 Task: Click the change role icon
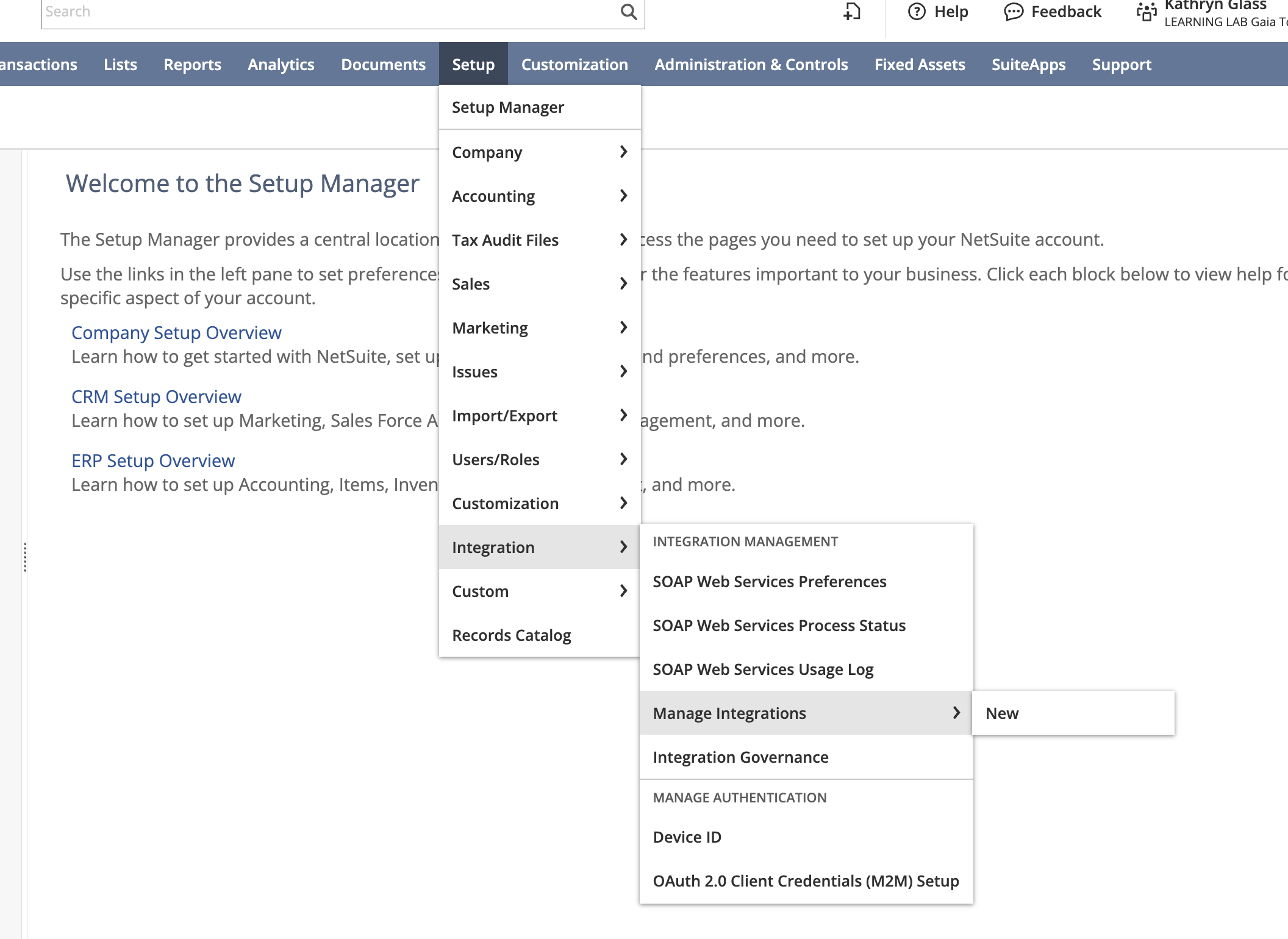point(1146,12)
